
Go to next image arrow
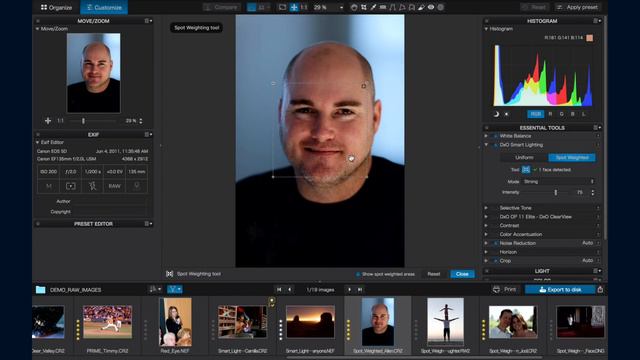click(x=349, y=290)
